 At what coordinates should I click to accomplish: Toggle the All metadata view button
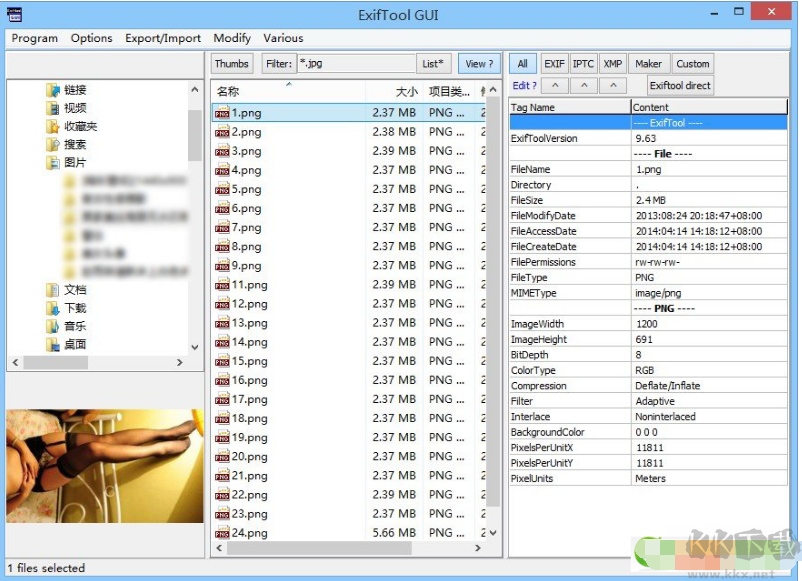pos(522,64)
